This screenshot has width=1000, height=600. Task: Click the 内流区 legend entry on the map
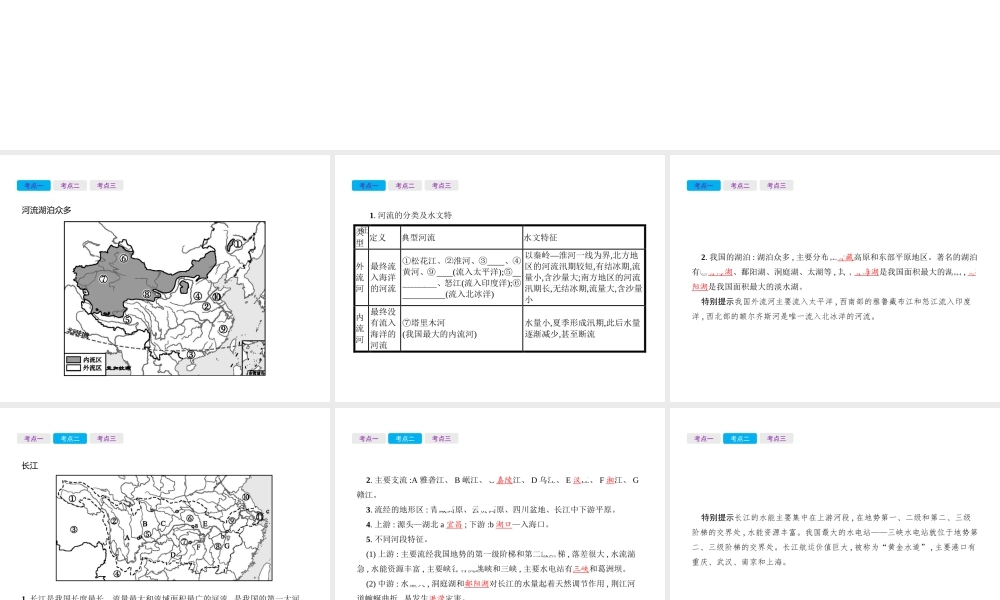(x=84, y=360)
